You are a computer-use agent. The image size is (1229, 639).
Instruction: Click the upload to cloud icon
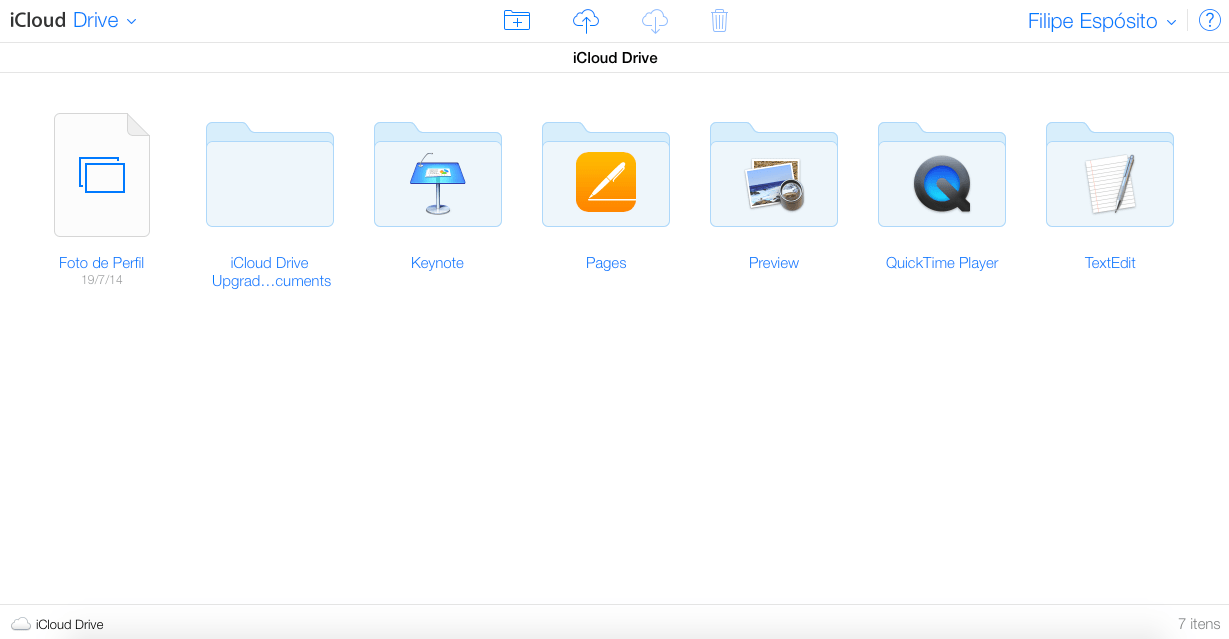coord(586,20)
